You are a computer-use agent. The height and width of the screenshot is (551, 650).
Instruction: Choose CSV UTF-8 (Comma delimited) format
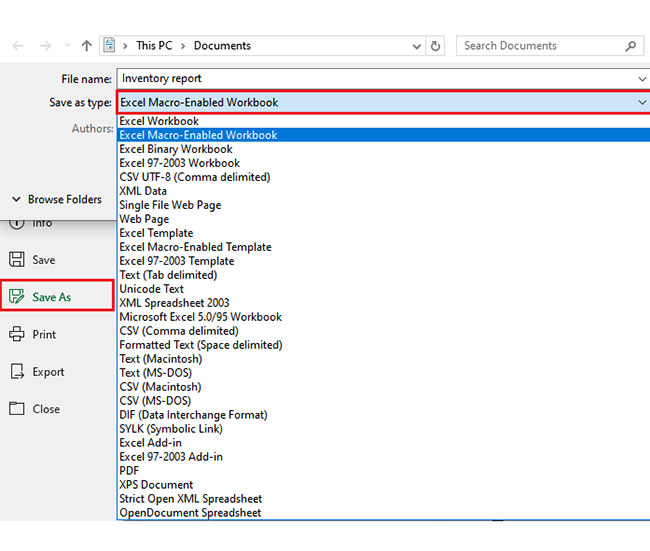pos(194,177)
